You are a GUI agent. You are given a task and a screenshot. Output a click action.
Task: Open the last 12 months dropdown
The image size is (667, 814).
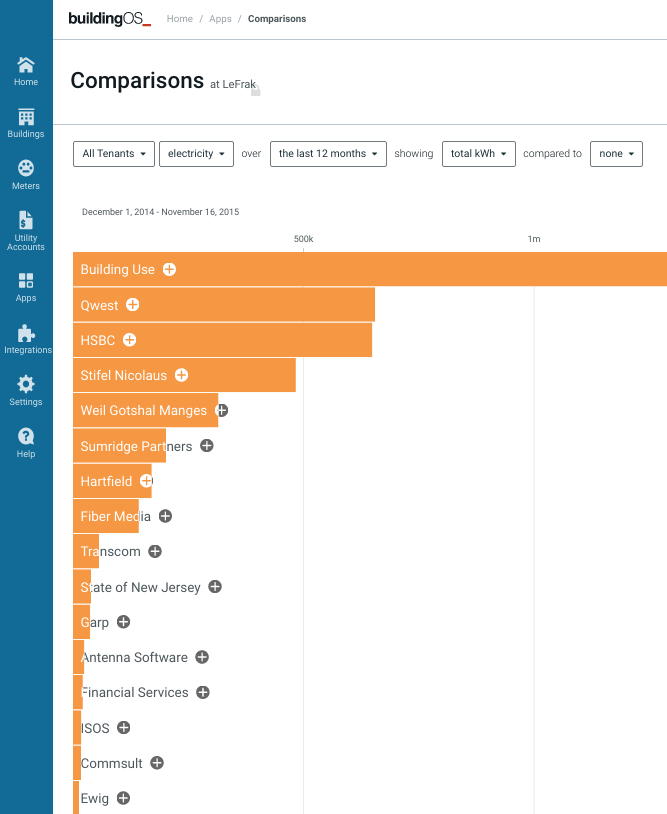pyautogui.click(x=328, y=154)
